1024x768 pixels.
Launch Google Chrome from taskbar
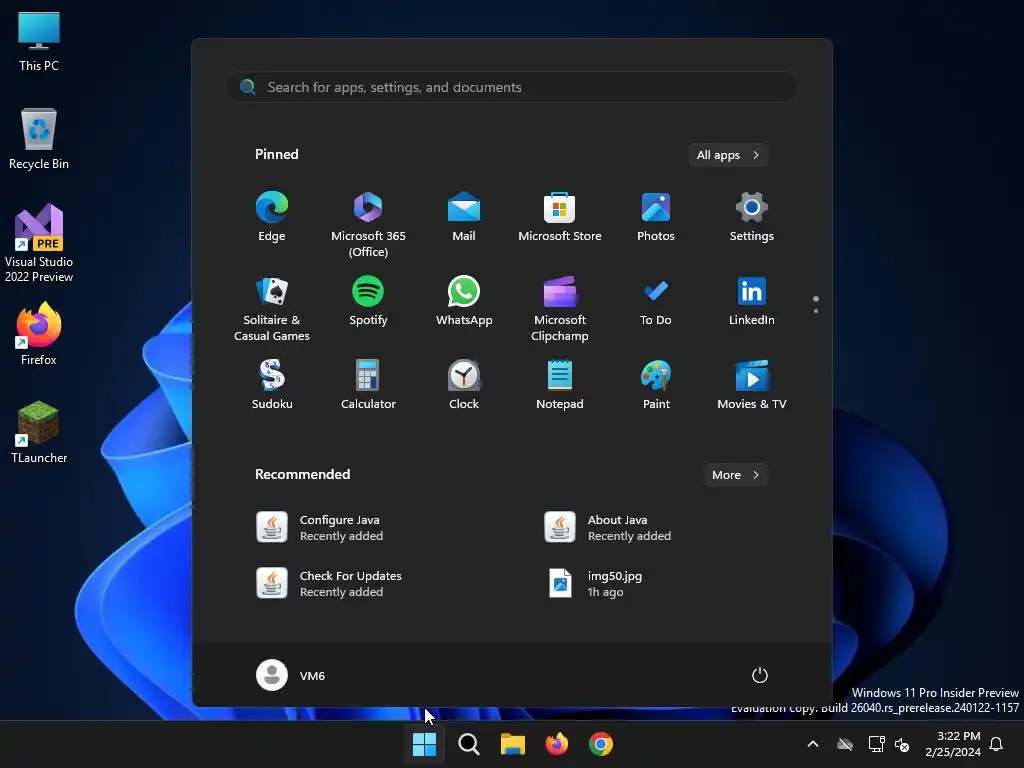(x=601, y=744)
